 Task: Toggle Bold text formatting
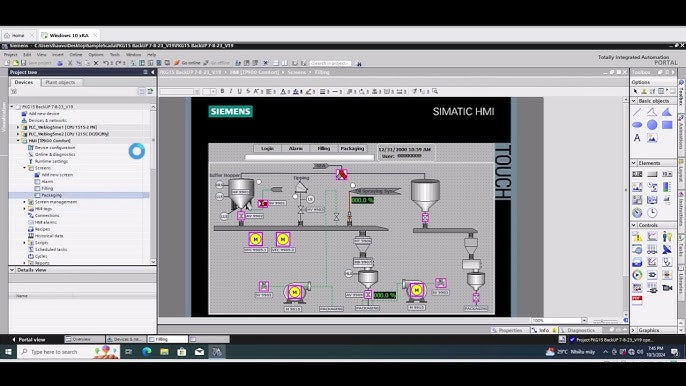pyautogui.click(x=222, y=91)
